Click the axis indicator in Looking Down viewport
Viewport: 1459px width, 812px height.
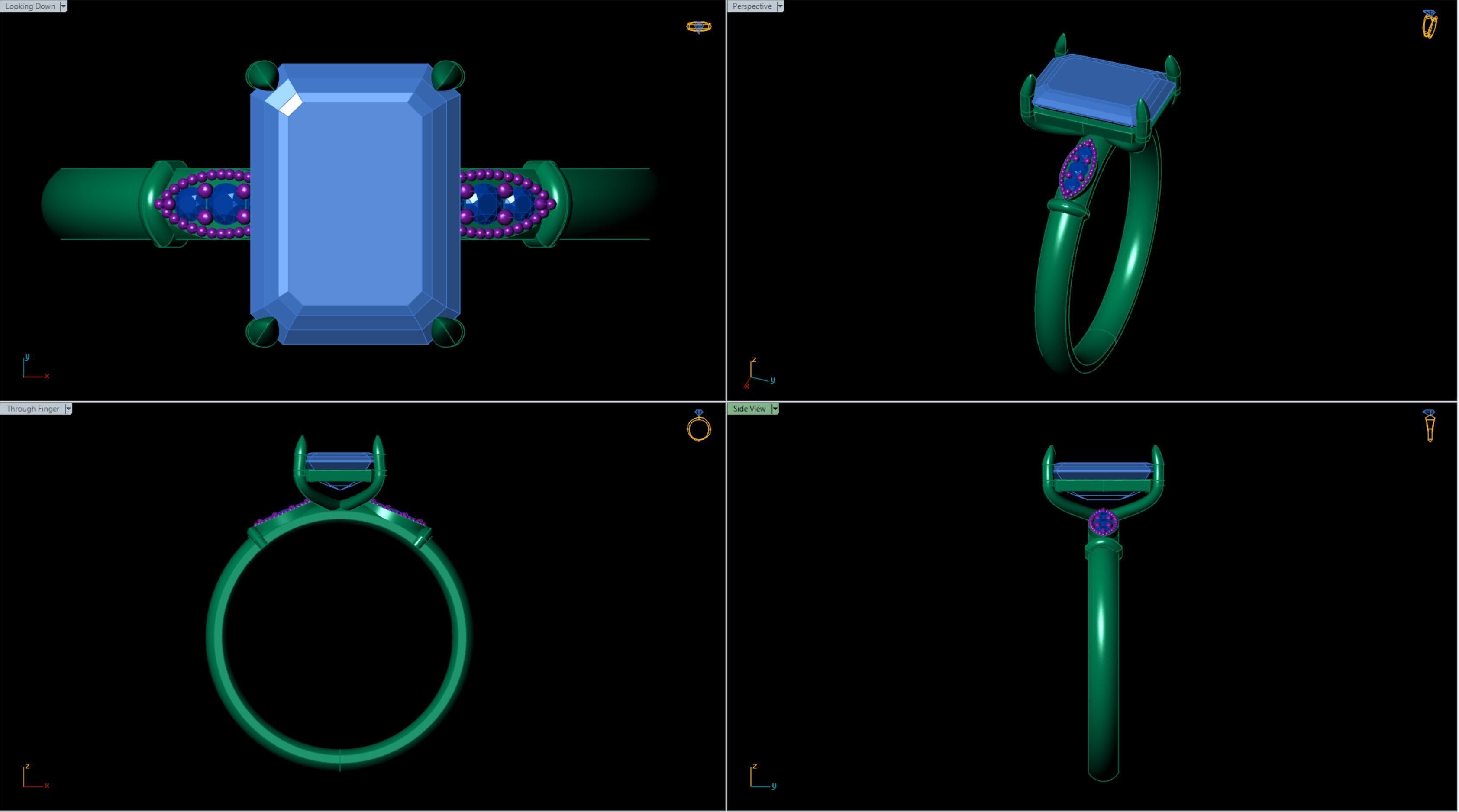pyautogui.click(x=35, y=367)
